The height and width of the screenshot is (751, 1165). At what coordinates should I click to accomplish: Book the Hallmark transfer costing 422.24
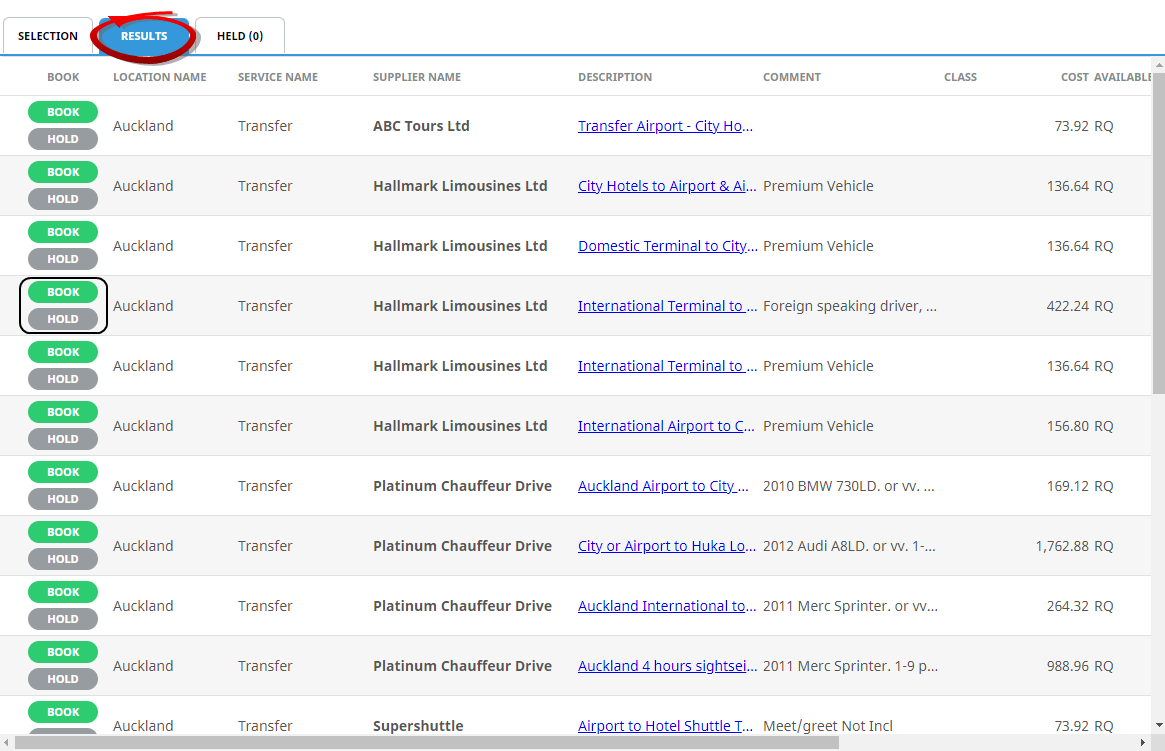tap(63, 292)
